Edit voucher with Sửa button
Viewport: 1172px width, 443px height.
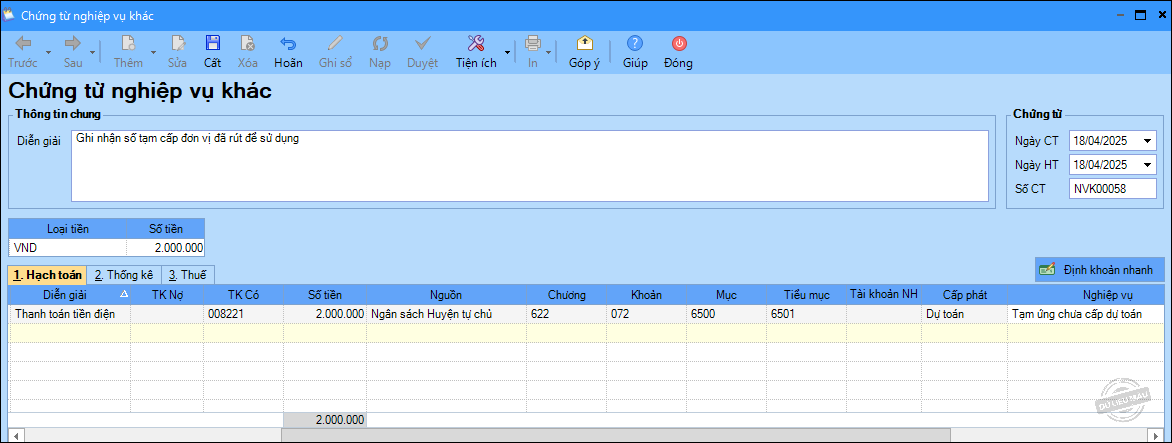pos(177,52)
